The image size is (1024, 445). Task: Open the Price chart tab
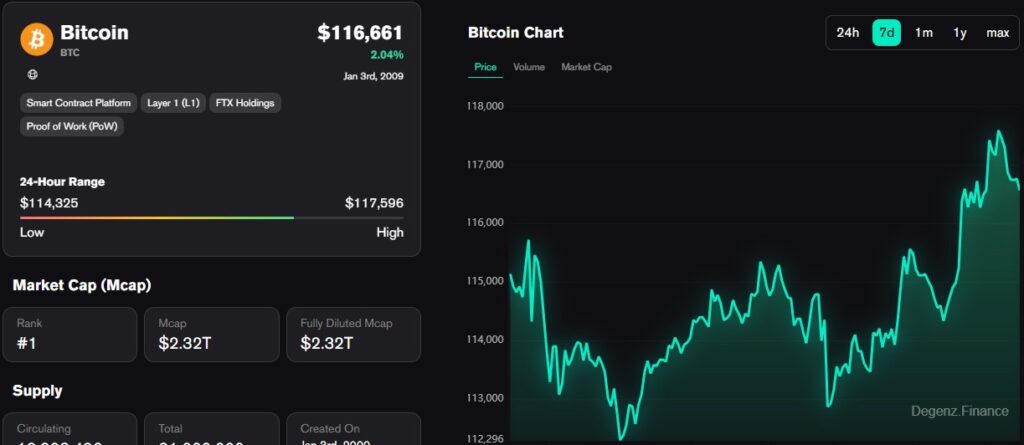[x=485, y=67]
